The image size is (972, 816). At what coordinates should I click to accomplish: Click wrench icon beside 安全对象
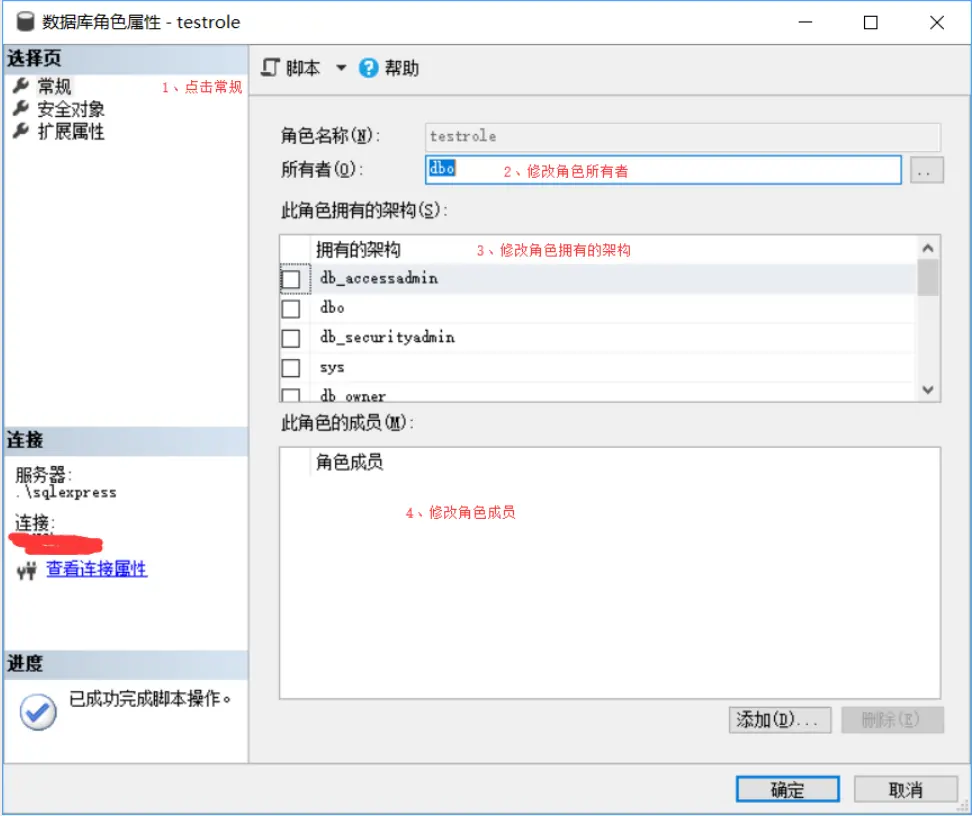[21, 109]
